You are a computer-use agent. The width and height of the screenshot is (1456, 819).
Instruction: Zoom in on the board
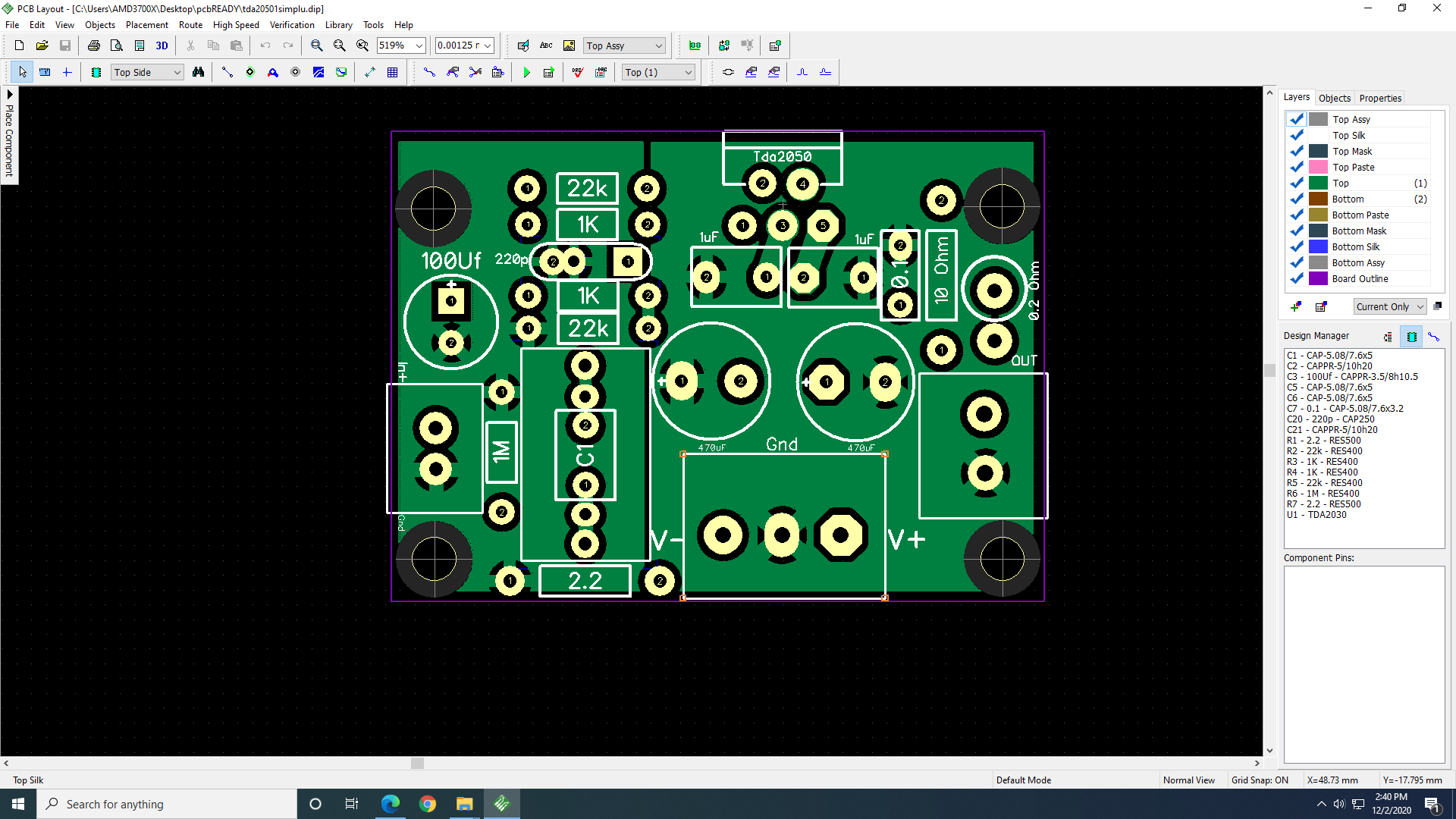[317, 45]
